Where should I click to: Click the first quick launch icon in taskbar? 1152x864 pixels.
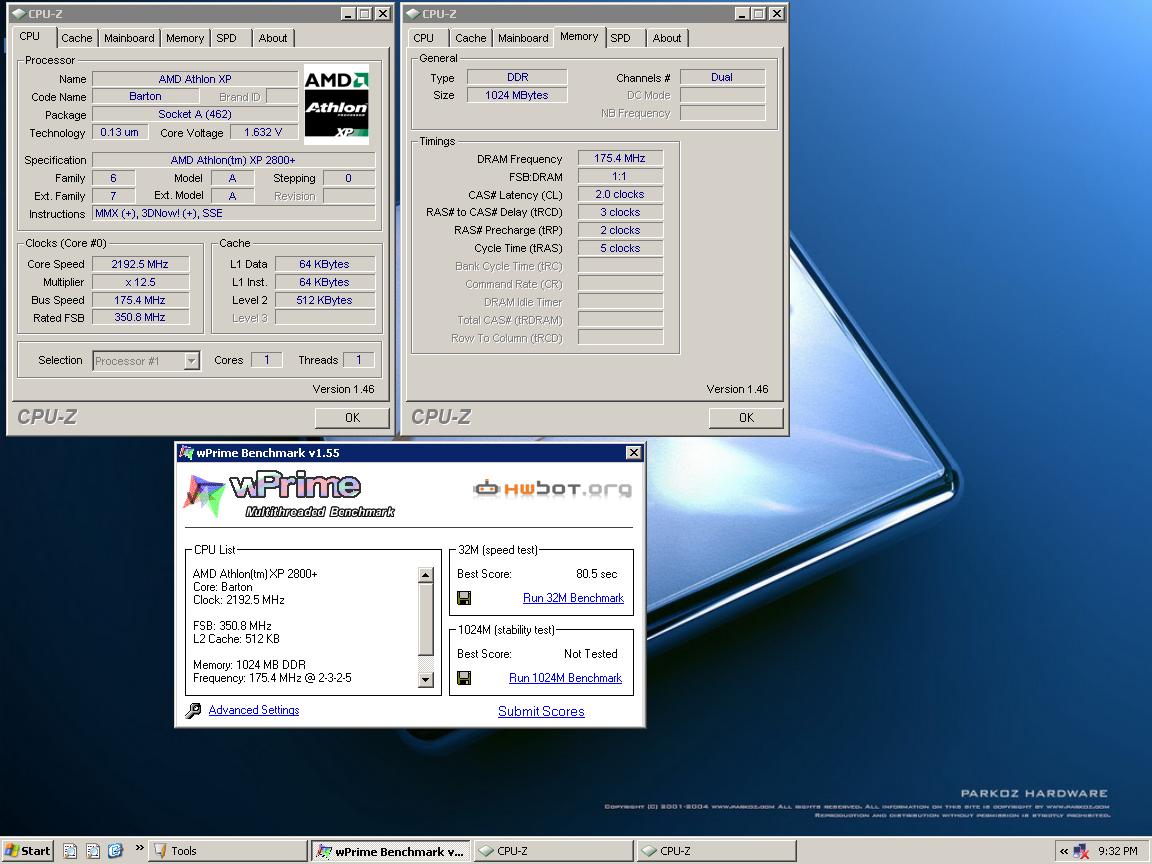click(70, 851)
